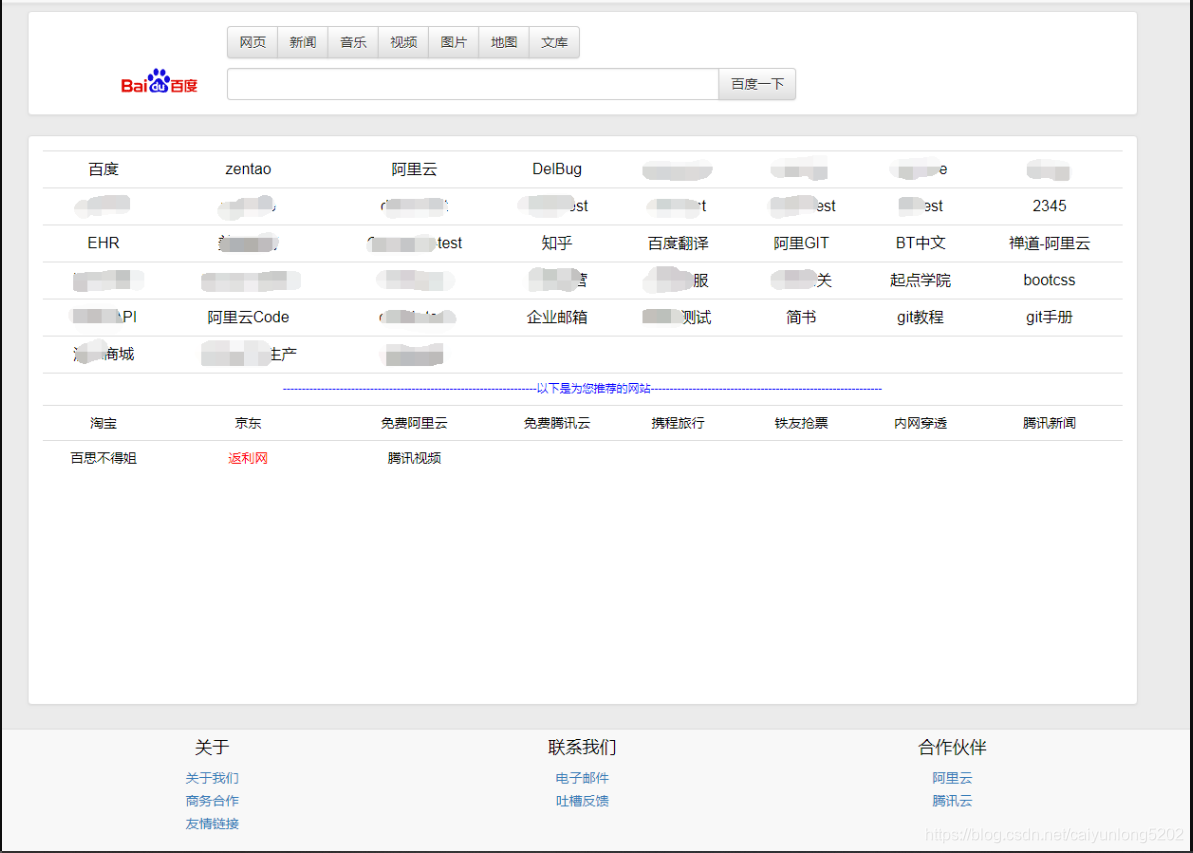Click the 以下是为您推荐的网站 text

[593, 389]
